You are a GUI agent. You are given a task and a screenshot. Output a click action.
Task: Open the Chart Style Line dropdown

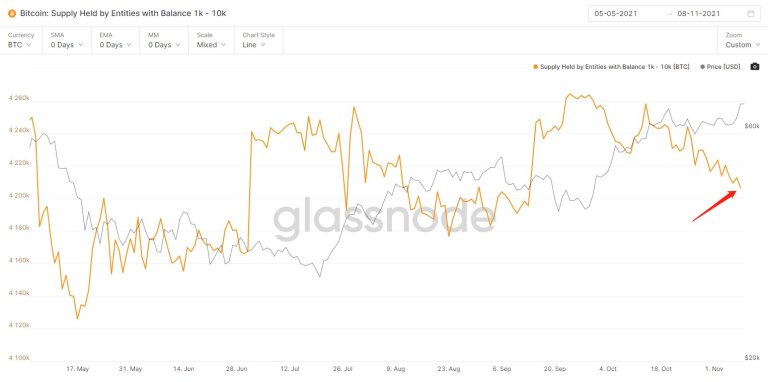(259, 40)
